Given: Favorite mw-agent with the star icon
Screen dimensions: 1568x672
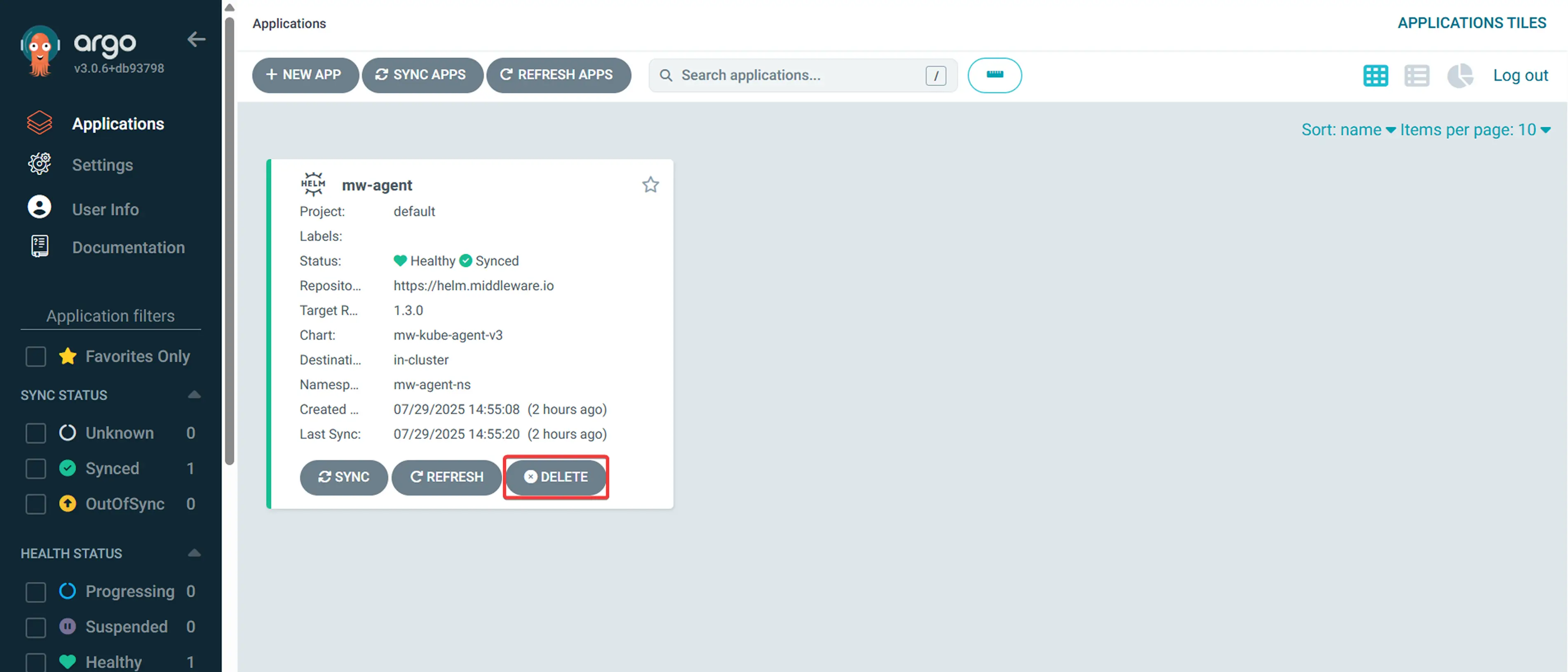Looking at the screenshot, I should tap(650, 184).
